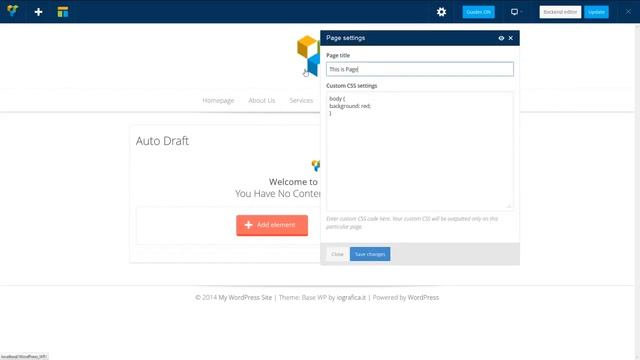The height and width of the screenshot is (360, 640).
Task: Click the red Add element button
Action: pos(272,225)
